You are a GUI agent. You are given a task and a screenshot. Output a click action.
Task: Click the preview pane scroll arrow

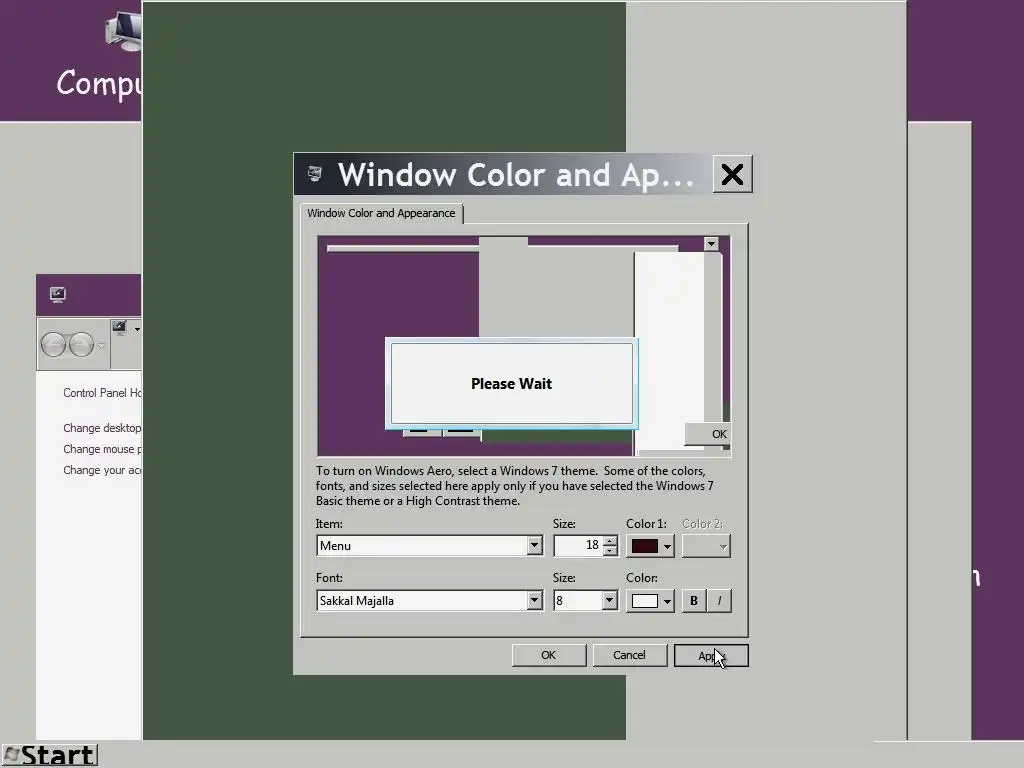click(711, 244)
